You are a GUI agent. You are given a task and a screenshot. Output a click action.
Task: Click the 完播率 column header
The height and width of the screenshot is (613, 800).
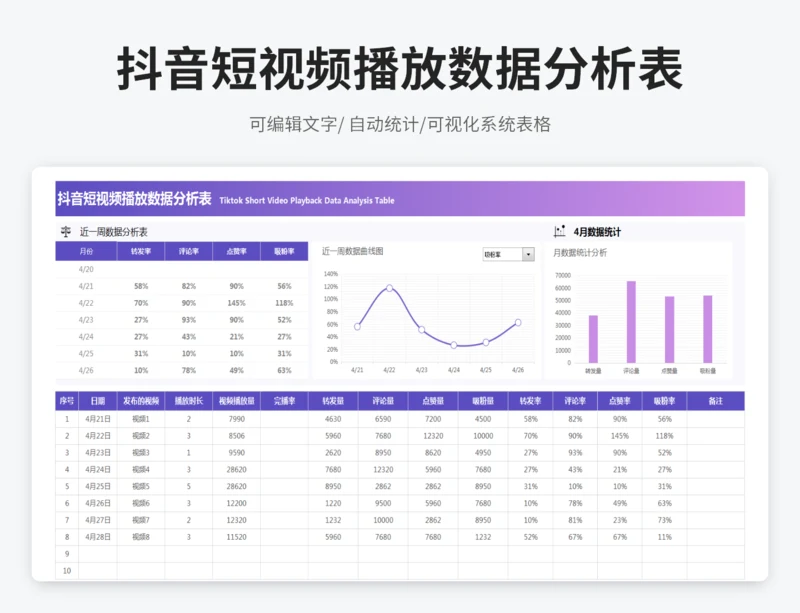tap(284, 401)
